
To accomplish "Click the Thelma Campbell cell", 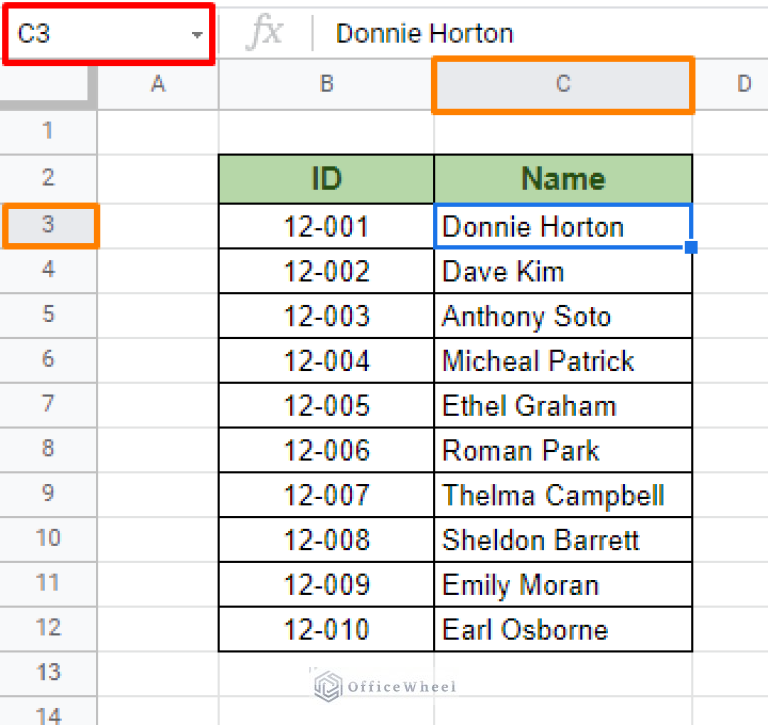I will (563, 495).
